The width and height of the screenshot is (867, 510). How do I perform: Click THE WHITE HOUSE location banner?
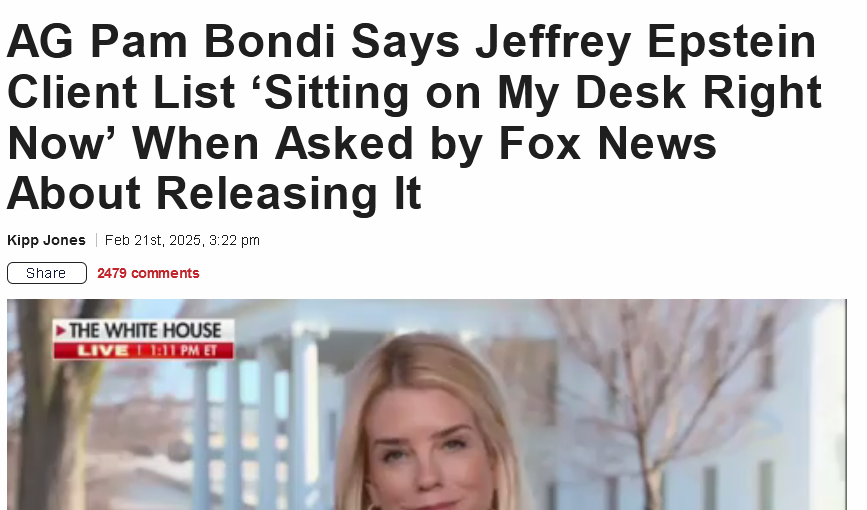[144, 330]
